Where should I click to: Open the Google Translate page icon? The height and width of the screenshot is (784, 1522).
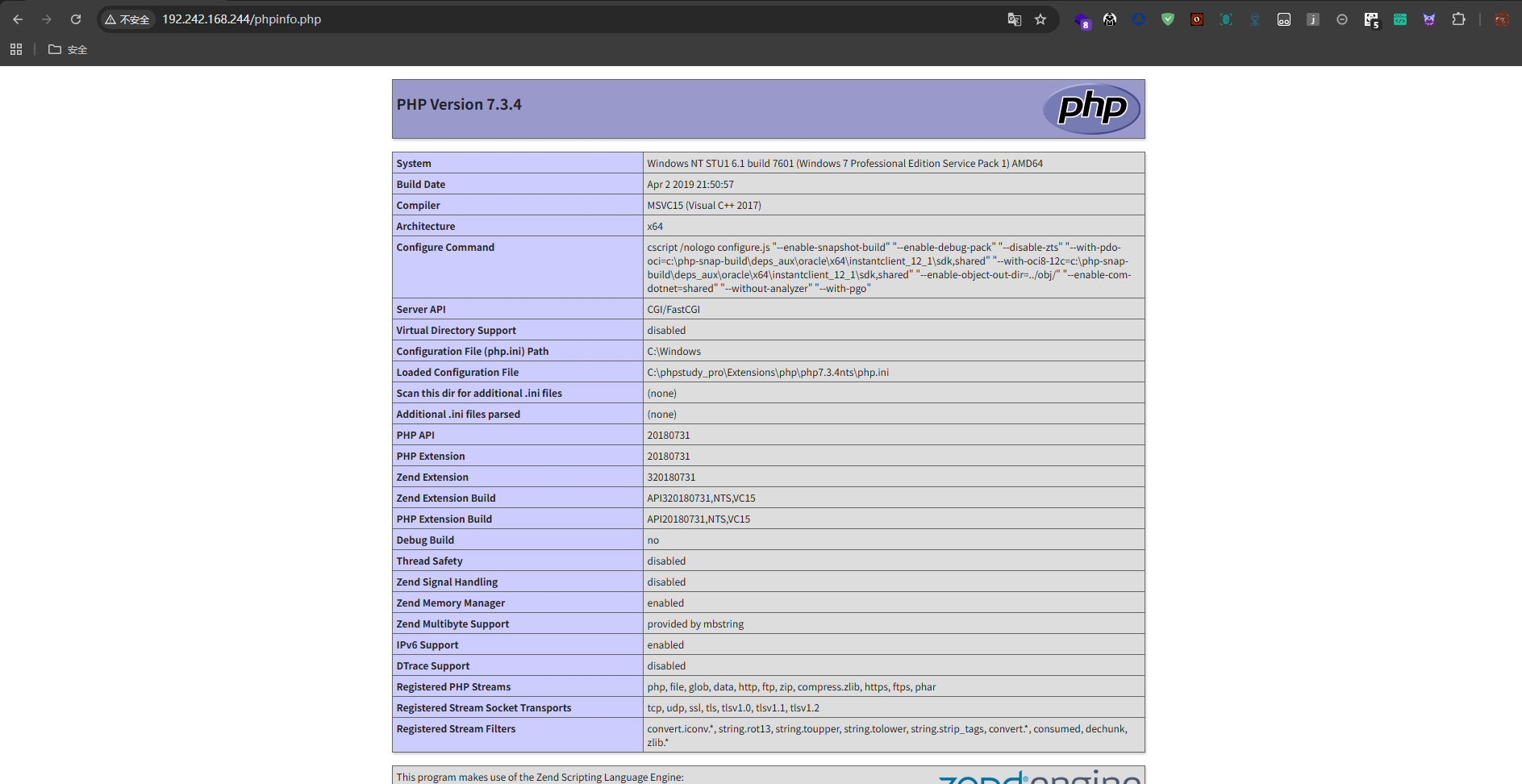[1015, 19]
